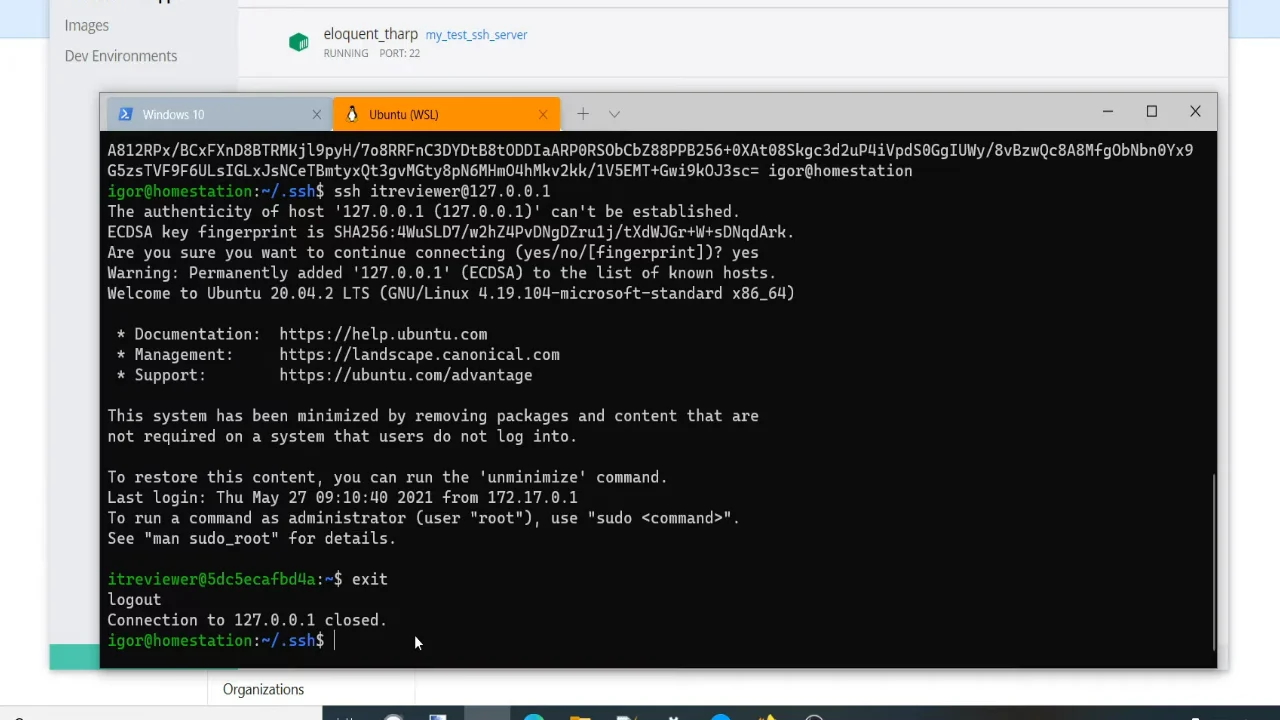The image size is (1280, 720).
Task: Open Images in Docker Desktop sidebar
Action: click(87, 25)
